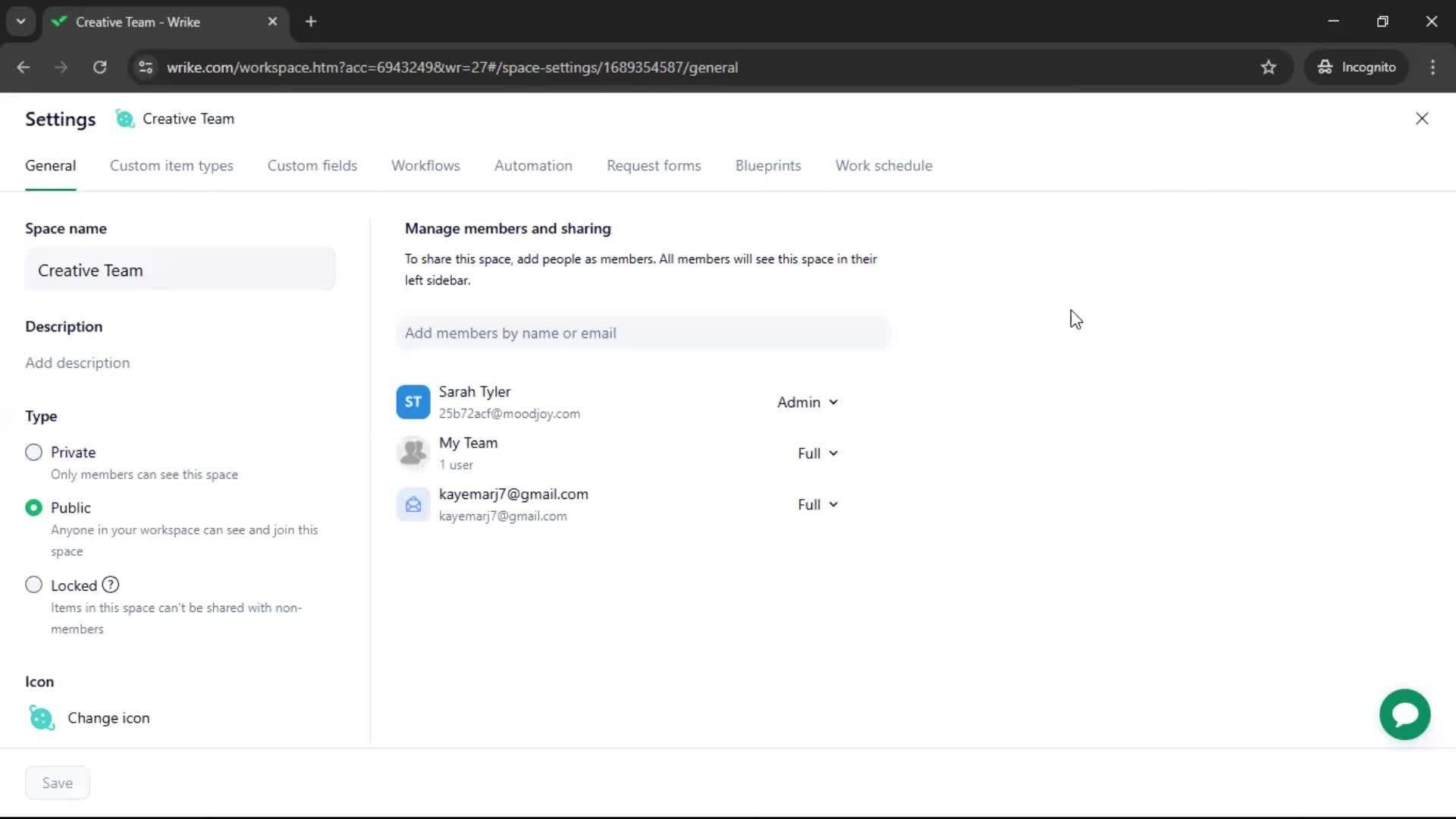Click the My Team member name

(x=468, y=442)
